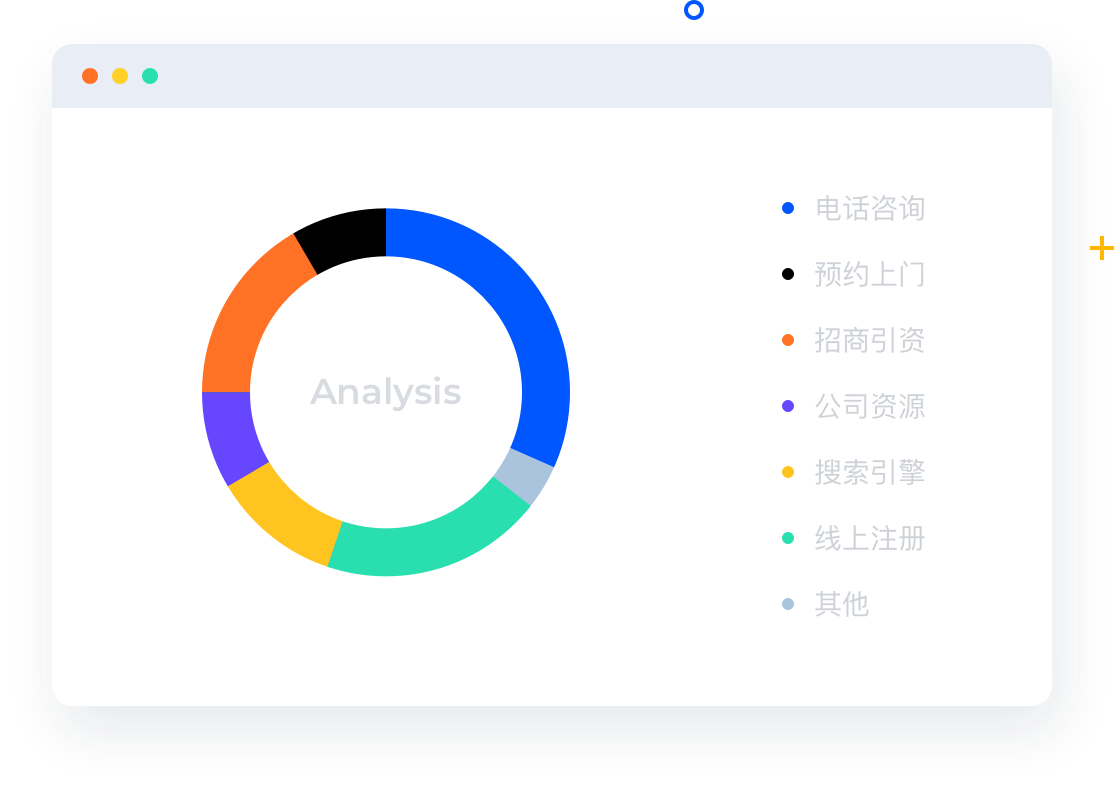The image size is (1120, 790).
Task: Toggle the 预约上门 legend item
Action: [x=869, y=274]
